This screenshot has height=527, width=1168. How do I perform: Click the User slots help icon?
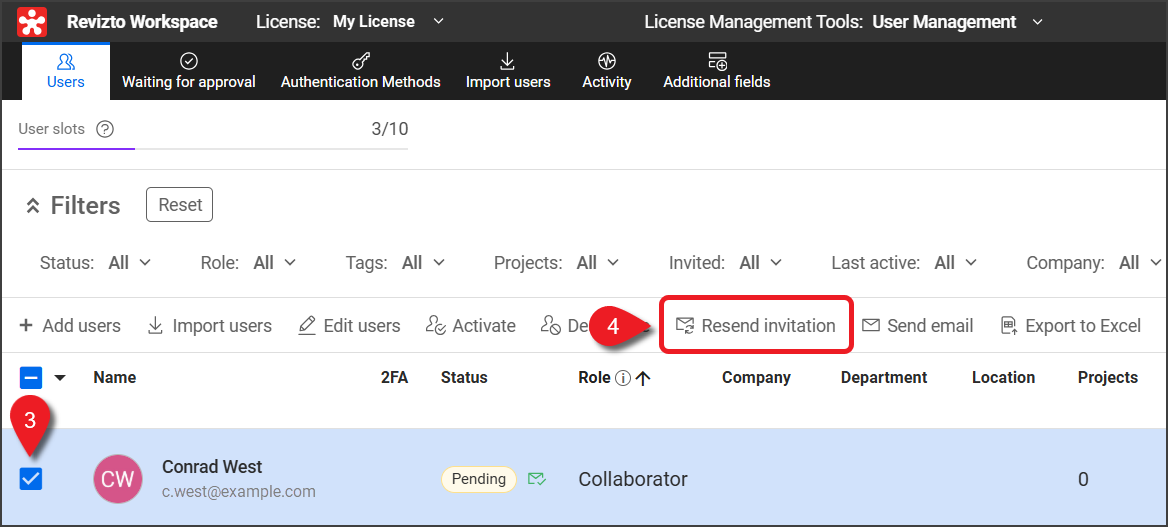coord(105,129)
